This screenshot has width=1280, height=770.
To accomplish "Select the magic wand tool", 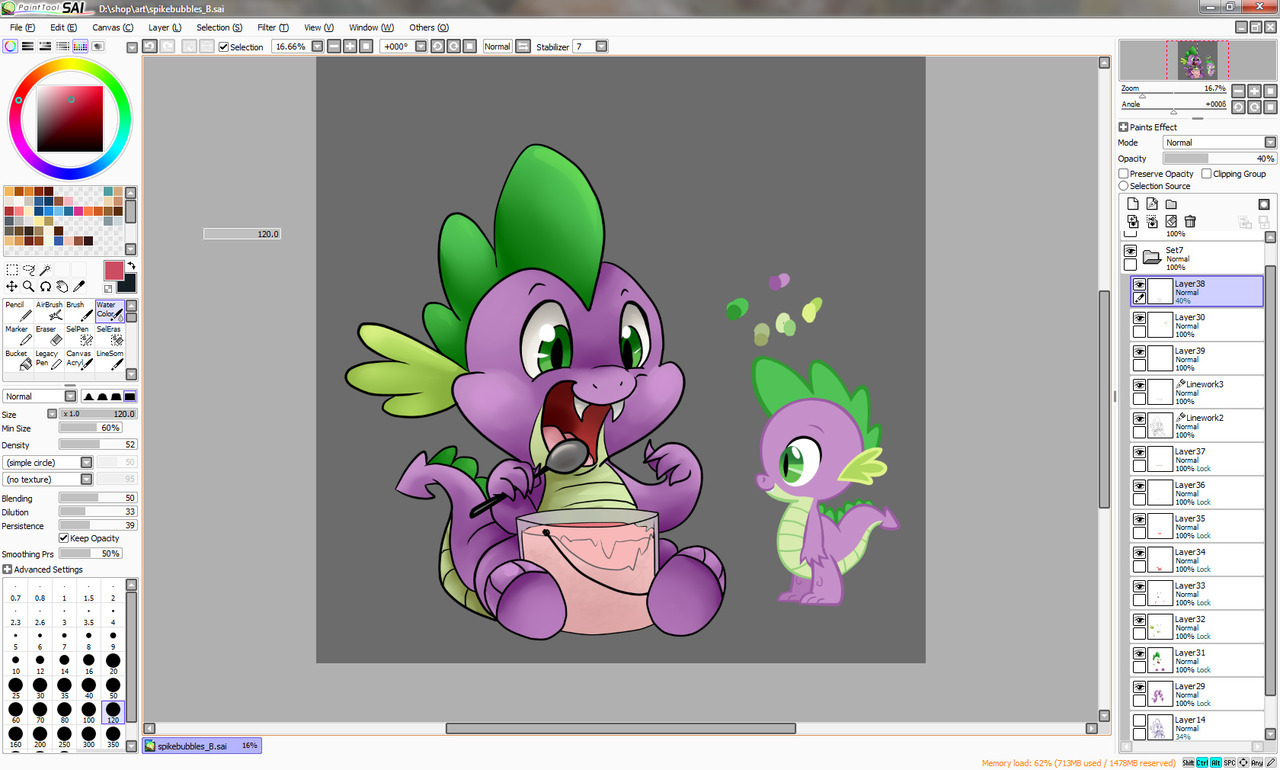I will tap(46, 270).
